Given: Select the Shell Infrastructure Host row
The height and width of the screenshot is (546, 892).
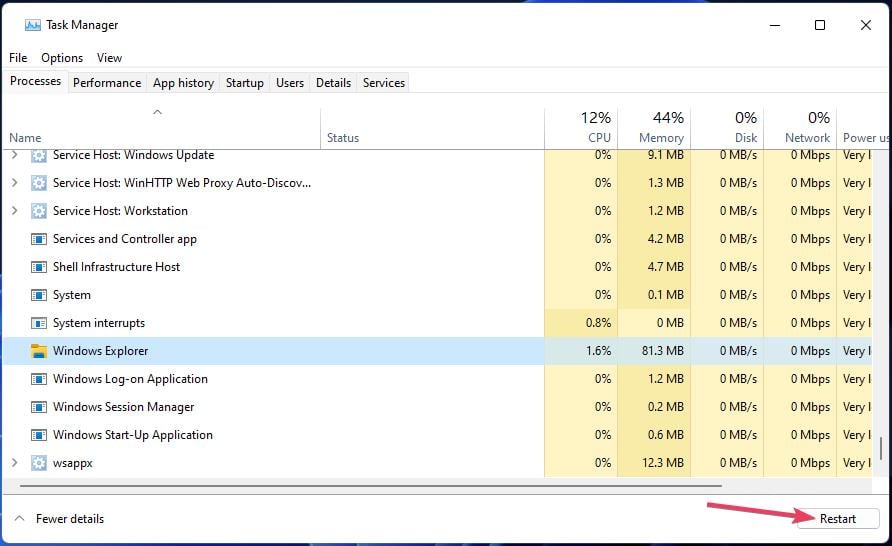Looking at the screenshot, I should click(x=437, y=267).
